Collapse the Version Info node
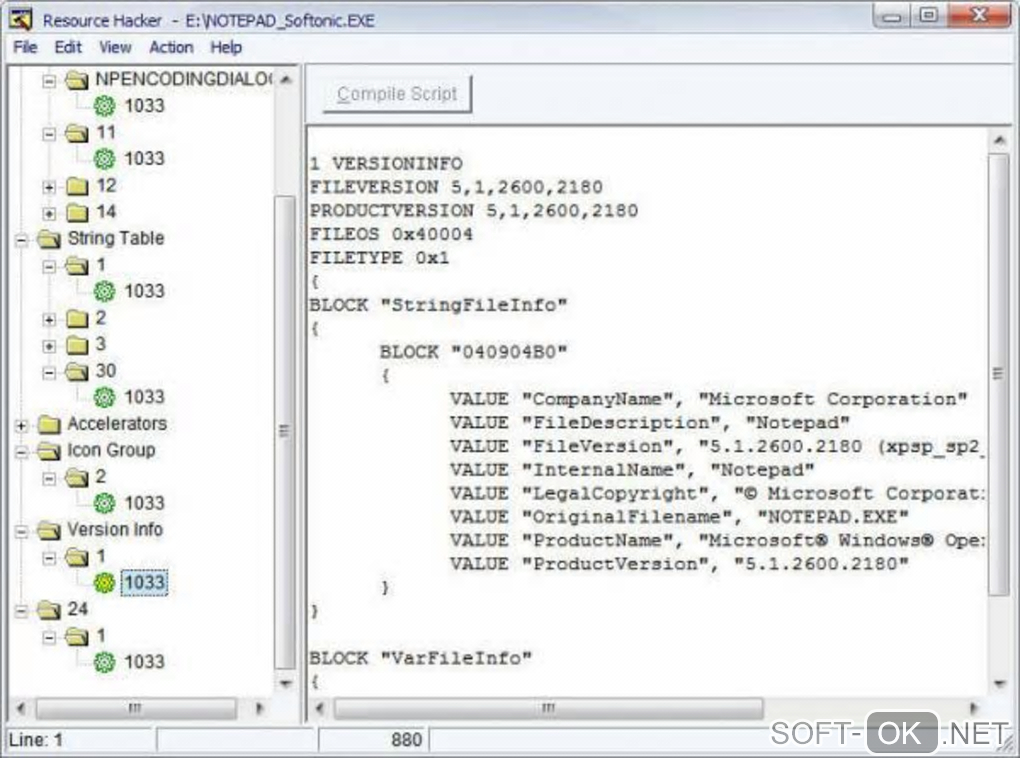Screen dimensions: 1020x758 21,532
